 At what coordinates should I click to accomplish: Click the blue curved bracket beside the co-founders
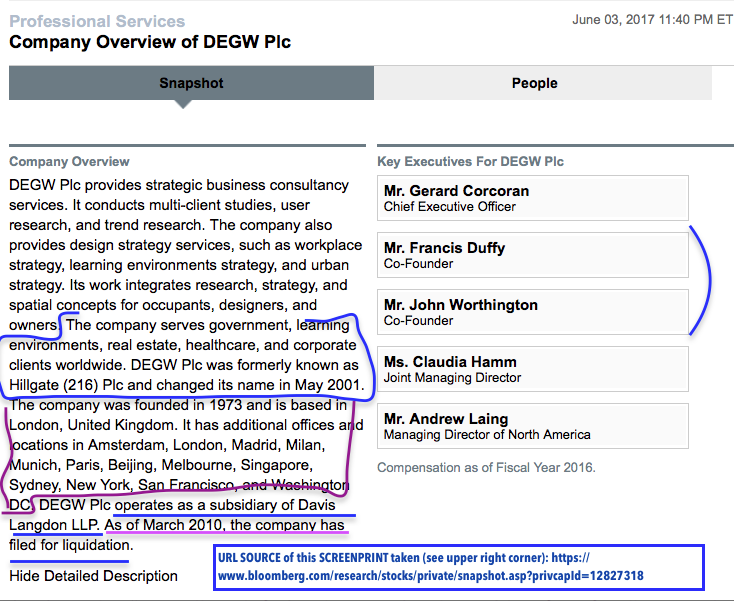click(708, 280)
